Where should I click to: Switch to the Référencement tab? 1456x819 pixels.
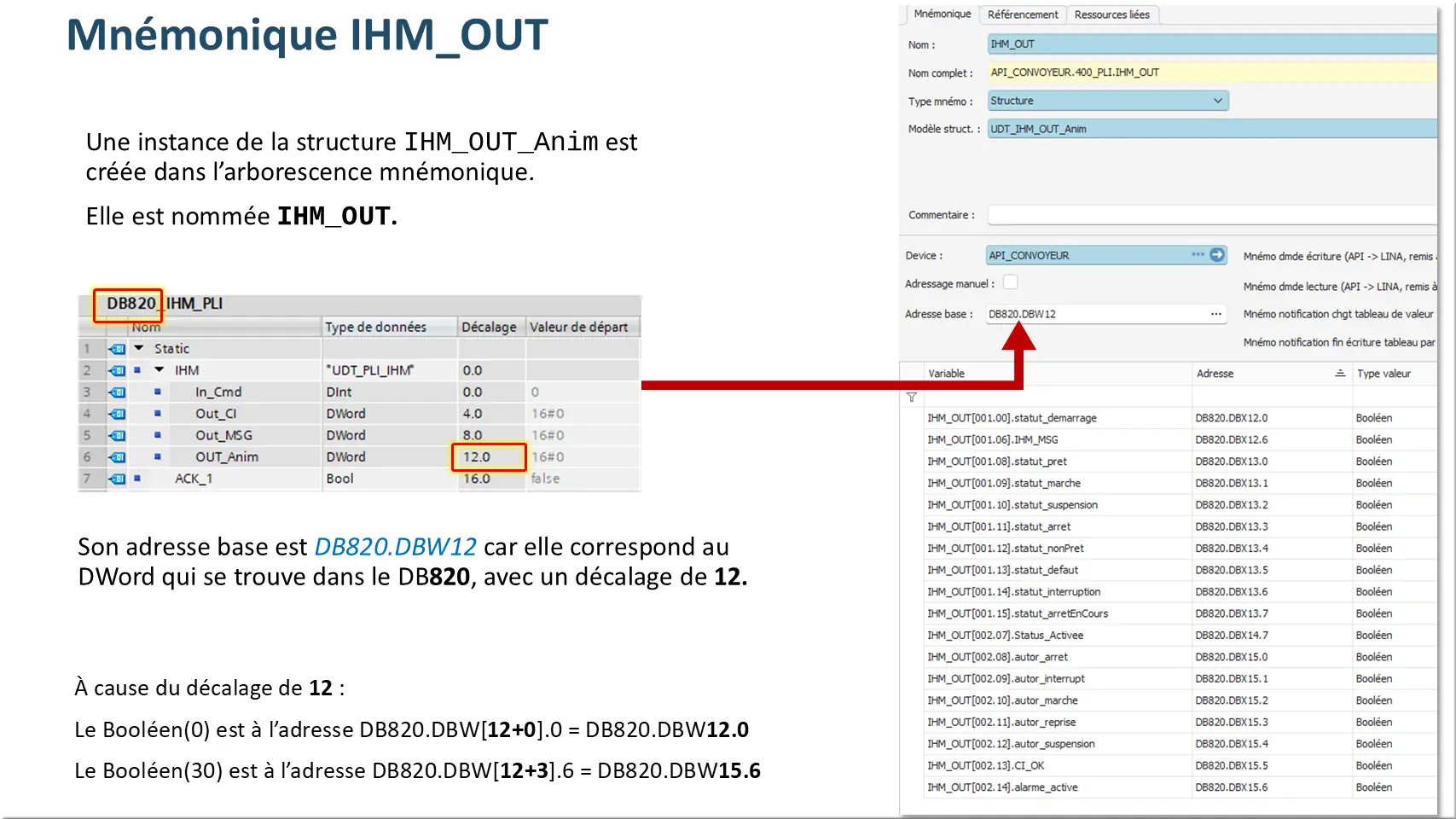(x=1022, y=15)
